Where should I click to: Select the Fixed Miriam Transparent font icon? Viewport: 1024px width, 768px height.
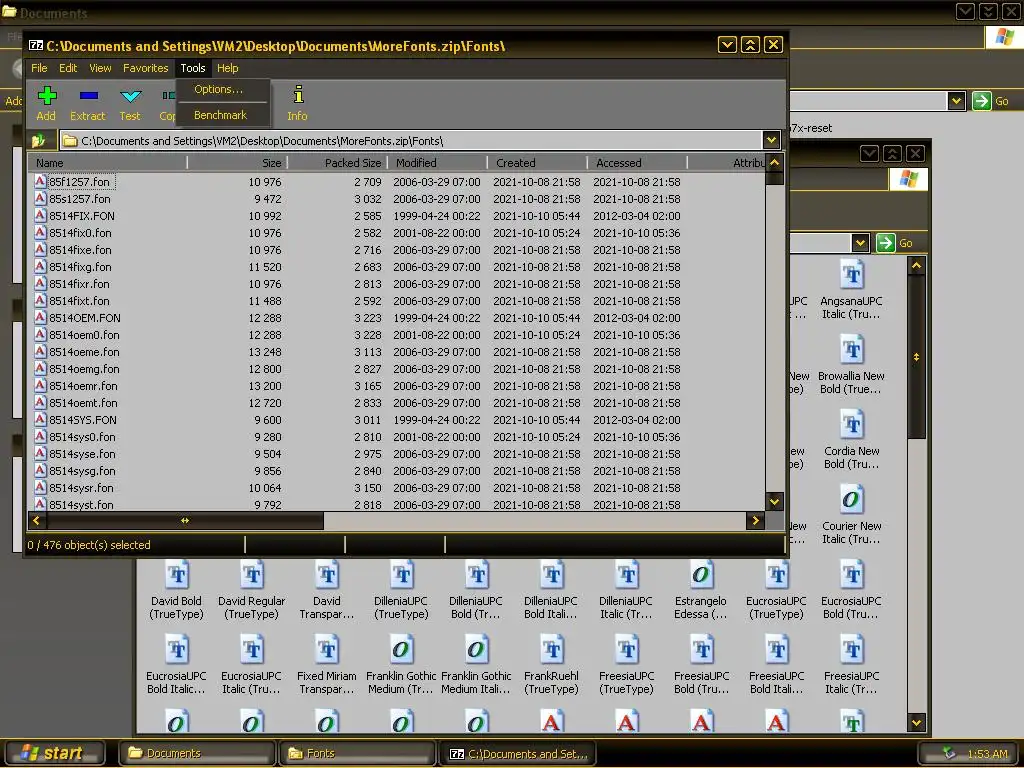[327, 650]
